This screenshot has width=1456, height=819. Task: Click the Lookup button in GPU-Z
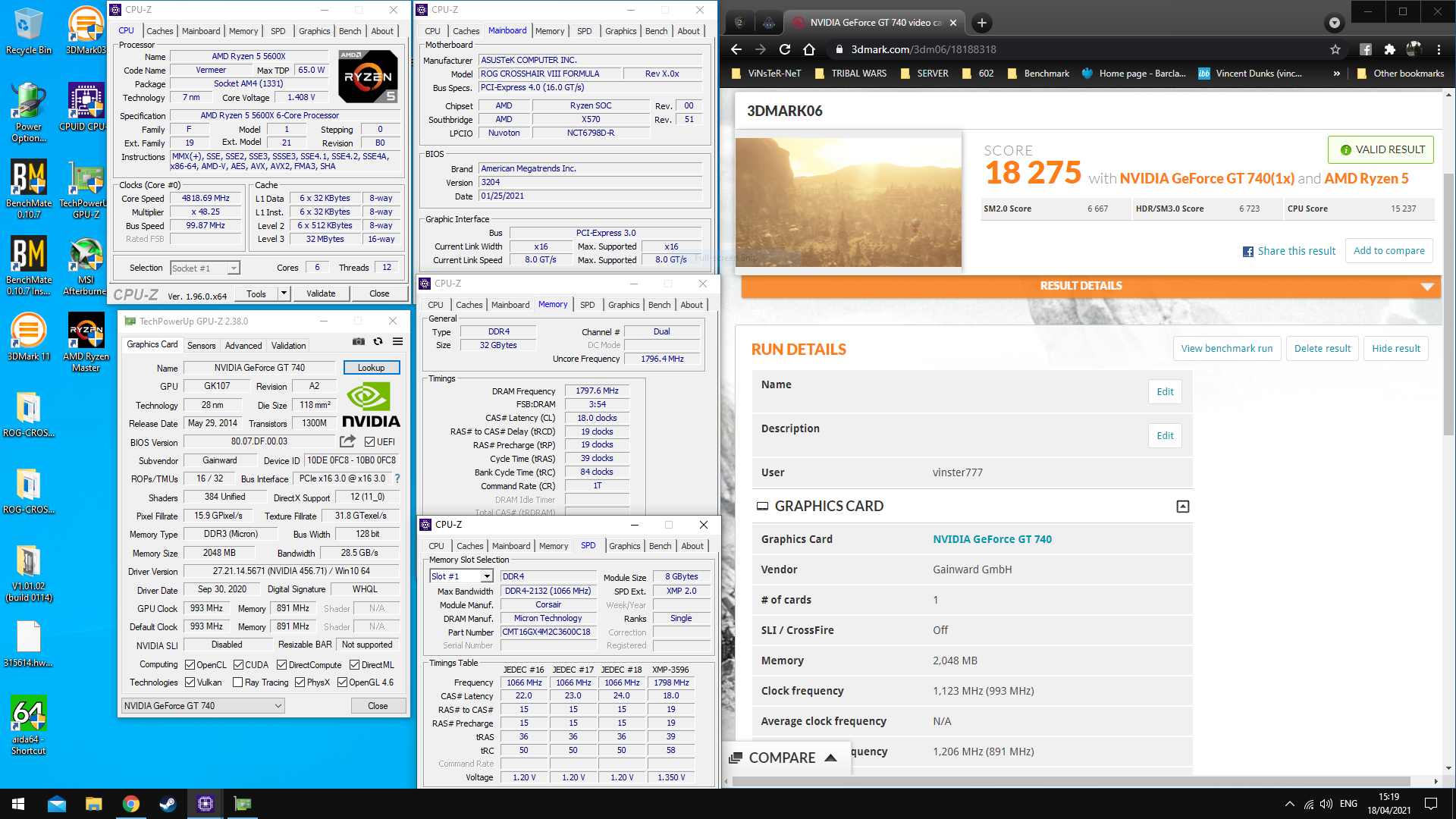372,368
